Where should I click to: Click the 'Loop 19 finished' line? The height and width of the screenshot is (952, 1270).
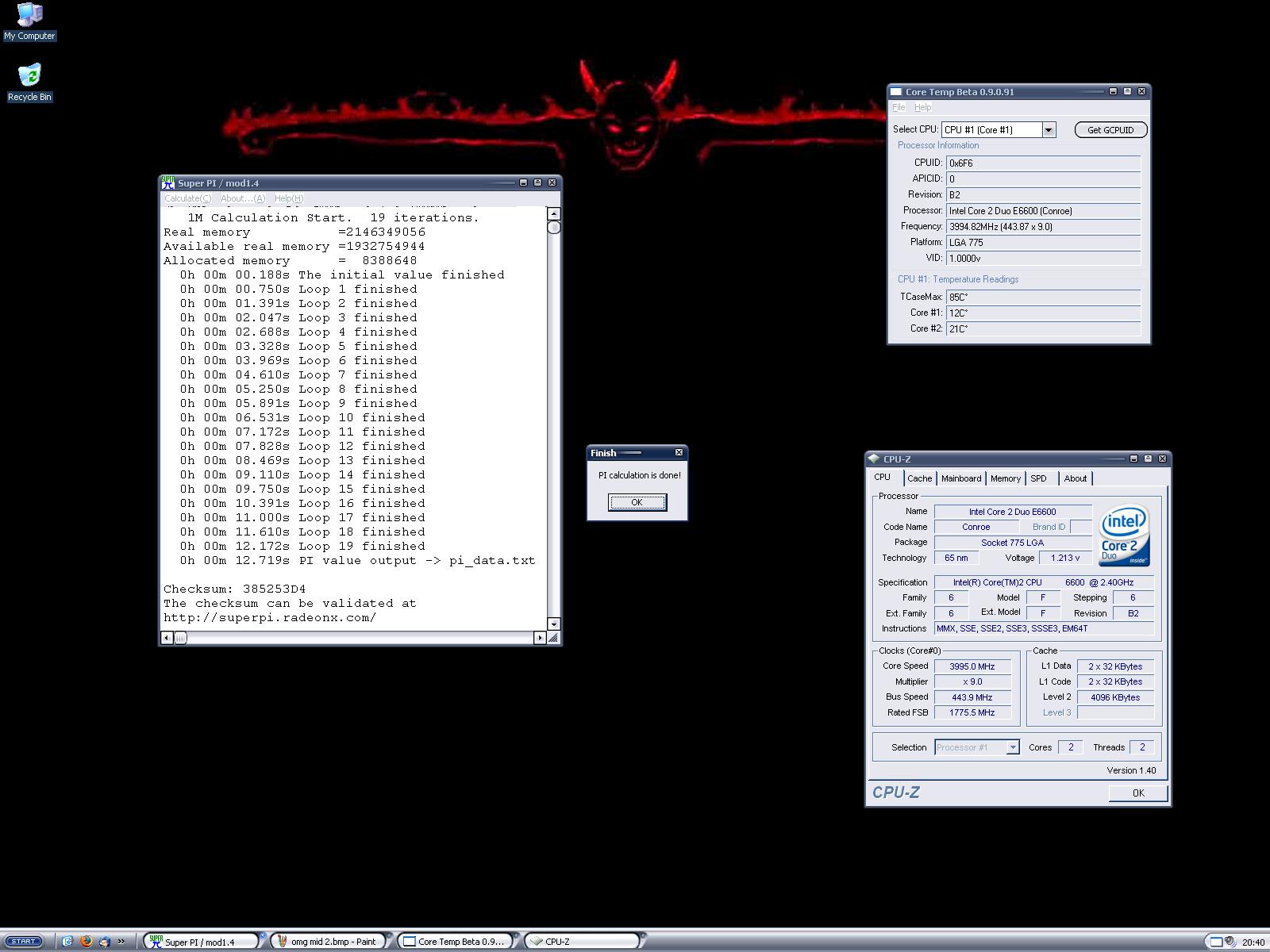coord(302,546)
